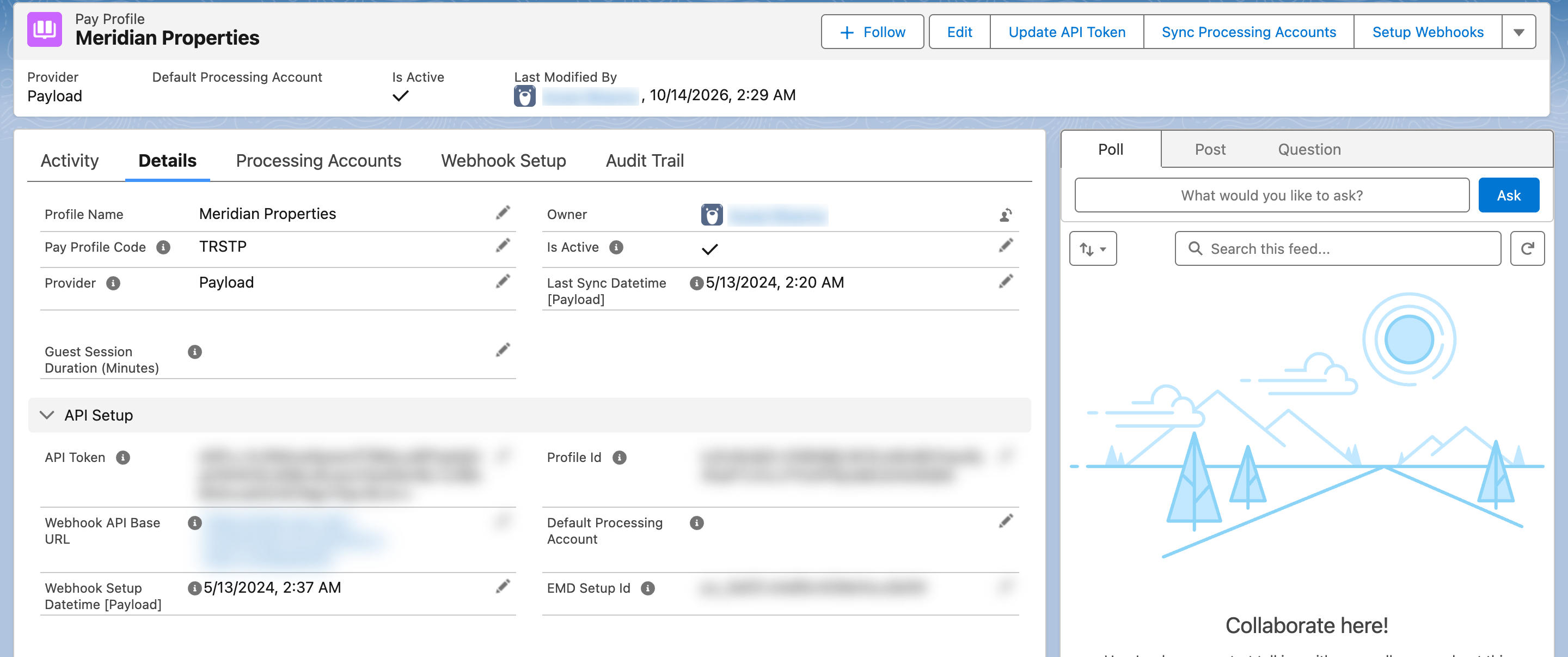Select the Question tab in Chatter
The height and width of the screenshot is (657, 1568).
[1309, 149]
